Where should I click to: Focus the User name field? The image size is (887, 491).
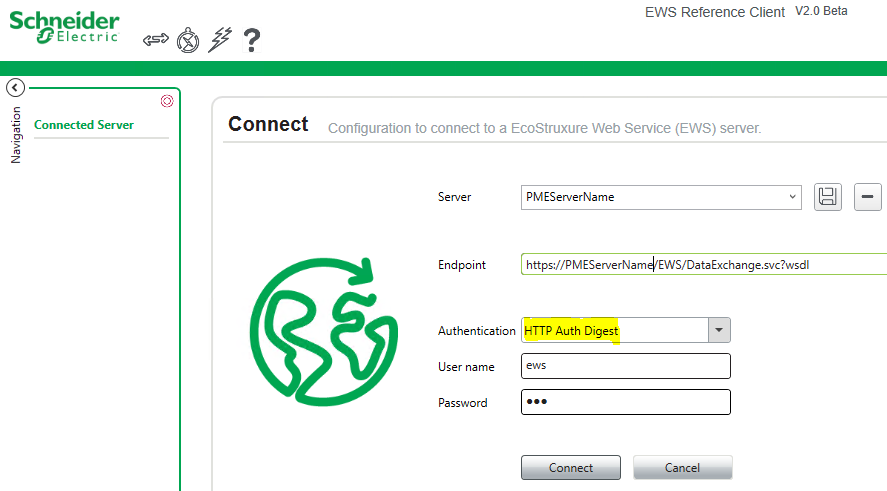coord(626,366)
